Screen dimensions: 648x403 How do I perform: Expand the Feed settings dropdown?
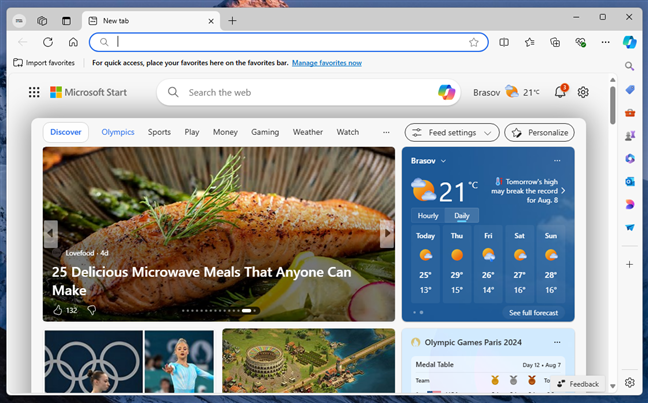point(452,133)
